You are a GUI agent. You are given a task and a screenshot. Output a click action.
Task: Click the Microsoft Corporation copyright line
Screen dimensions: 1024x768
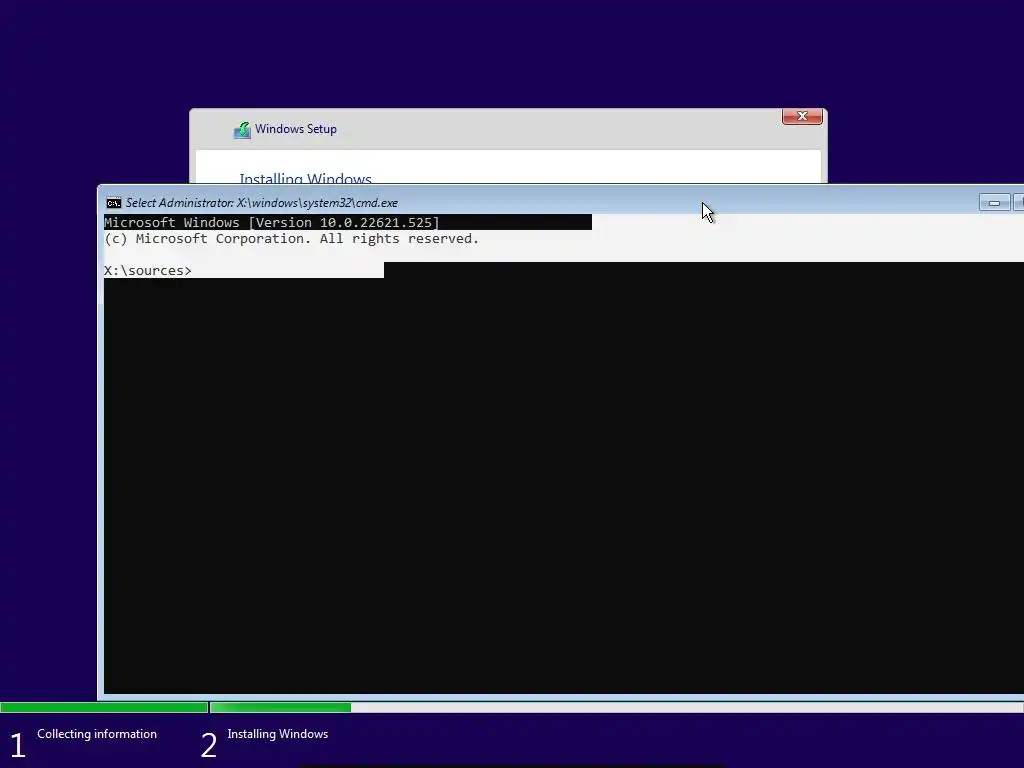tap(291, 239)
